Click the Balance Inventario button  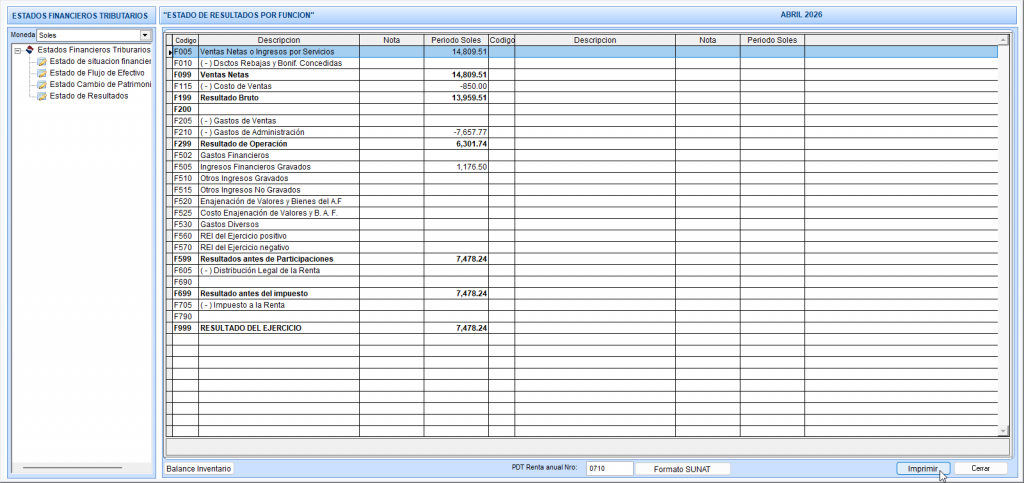pyautogui.click(x=199, y=469)
